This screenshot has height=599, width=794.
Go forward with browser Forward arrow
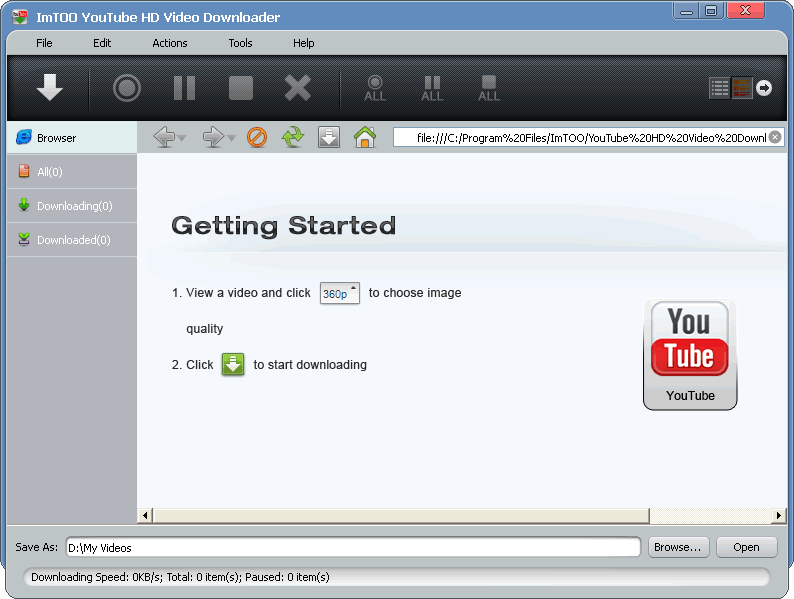(x=213, y=137)
